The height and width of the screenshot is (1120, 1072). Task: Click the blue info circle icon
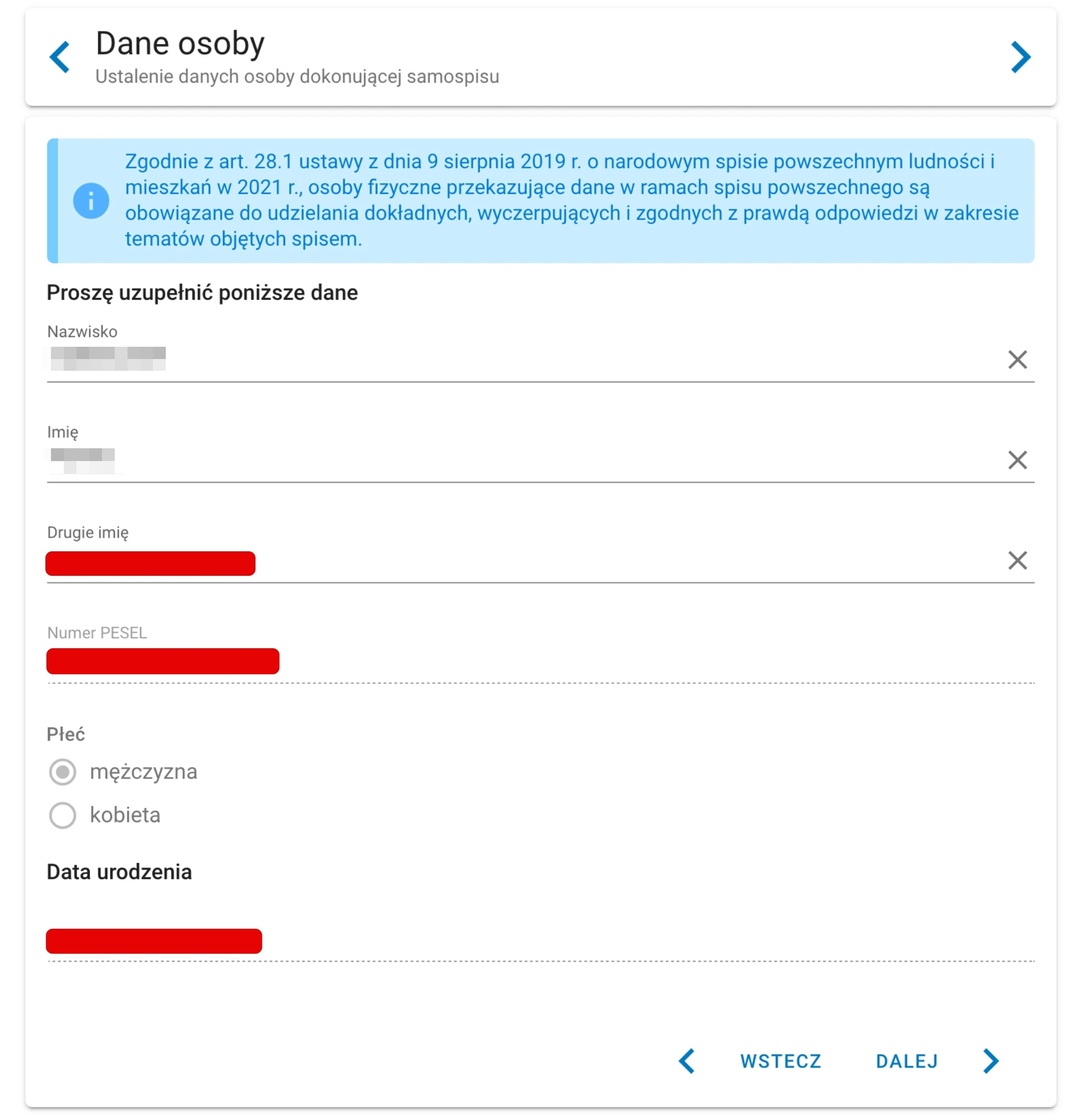[x=91, y=201]
